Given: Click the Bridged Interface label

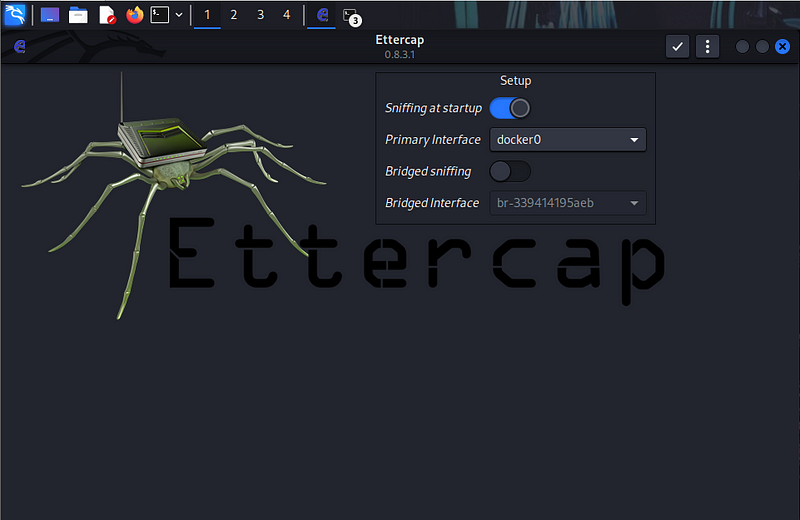Looking at the screenshot, I should (x=432, y=203).
